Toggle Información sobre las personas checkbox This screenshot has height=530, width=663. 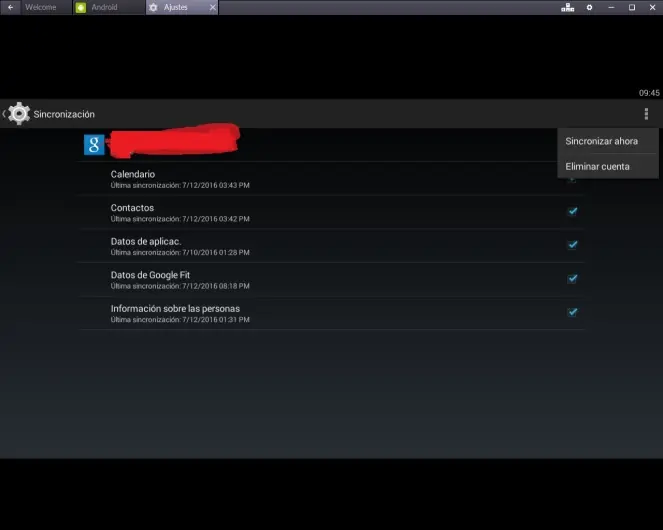coord(572,312)
